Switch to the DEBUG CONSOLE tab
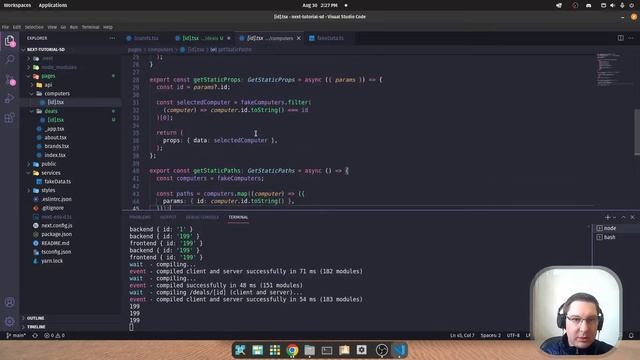Screen dimensions: 640x360 point(202,217)
